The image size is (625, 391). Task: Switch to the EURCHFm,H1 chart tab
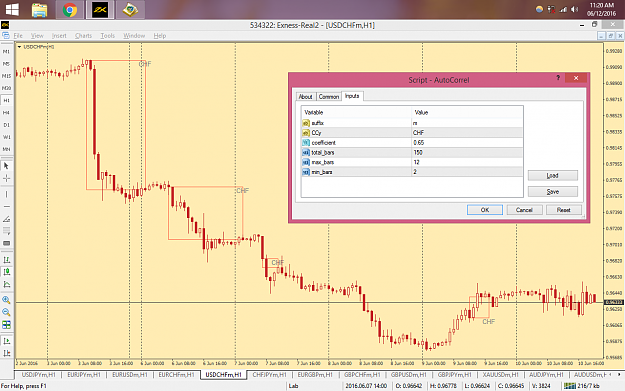pos(176,375)
